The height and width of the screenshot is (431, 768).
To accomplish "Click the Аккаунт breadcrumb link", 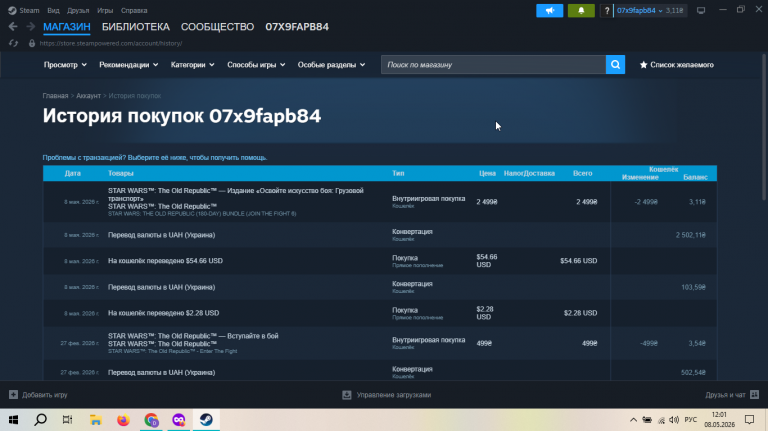I will [88, 96].
